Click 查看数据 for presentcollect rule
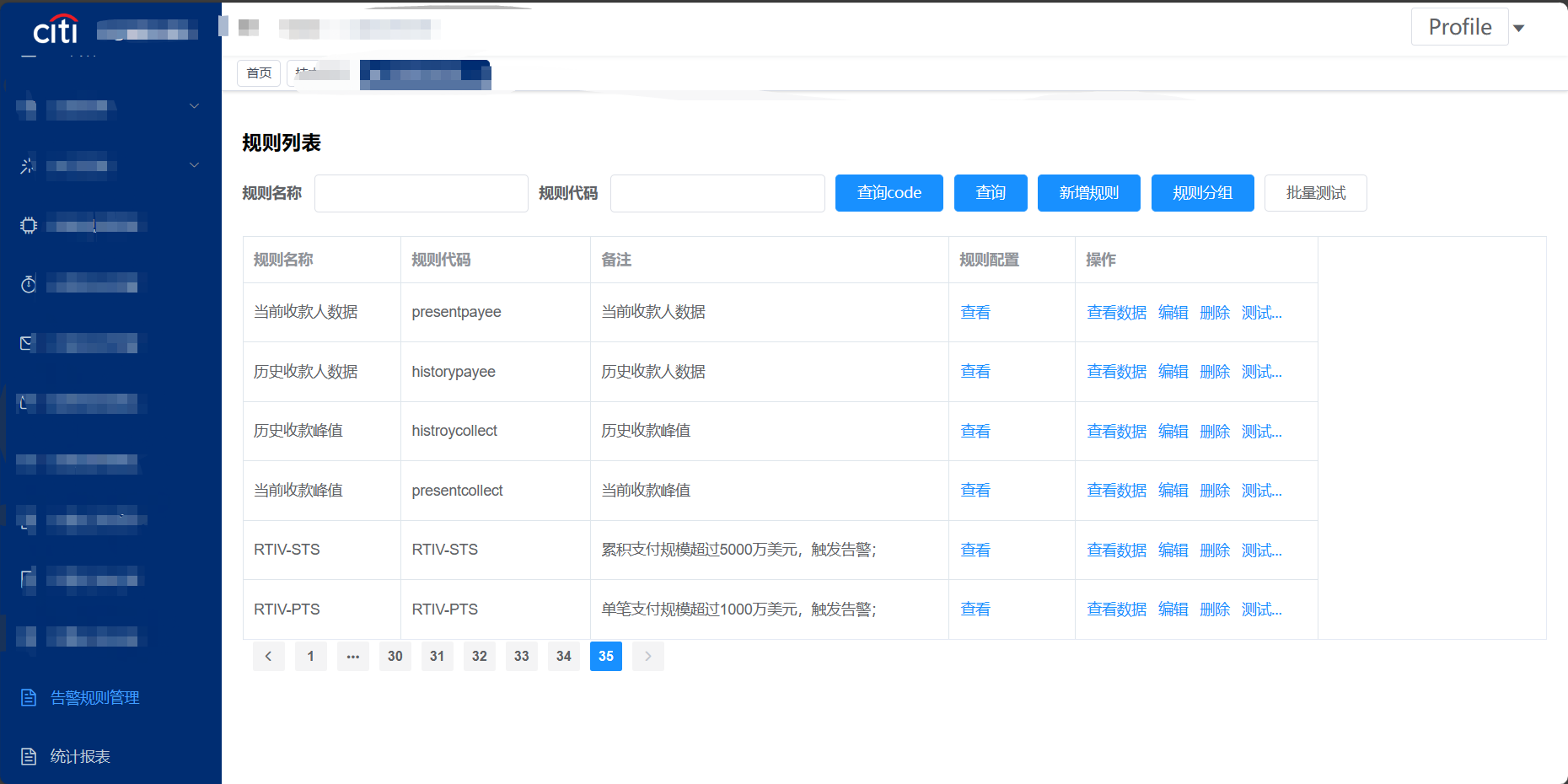The image size is (1568, 784). (x=1117, y=491)
